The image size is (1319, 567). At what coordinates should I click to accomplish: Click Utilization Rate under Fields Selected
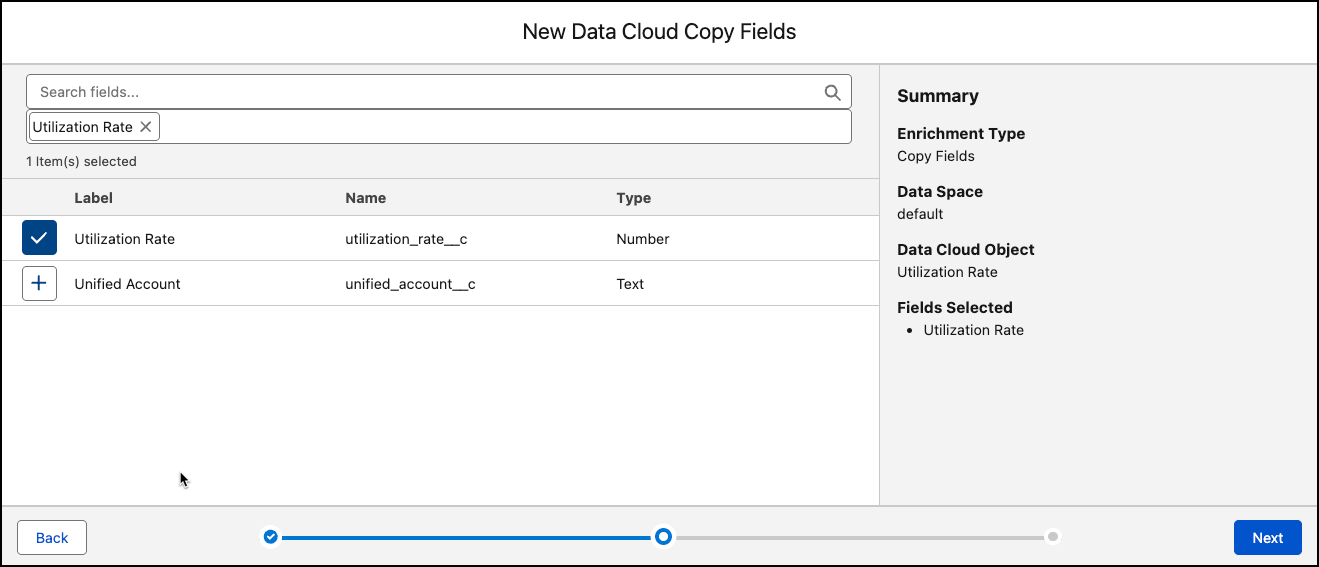click(973, 330)
